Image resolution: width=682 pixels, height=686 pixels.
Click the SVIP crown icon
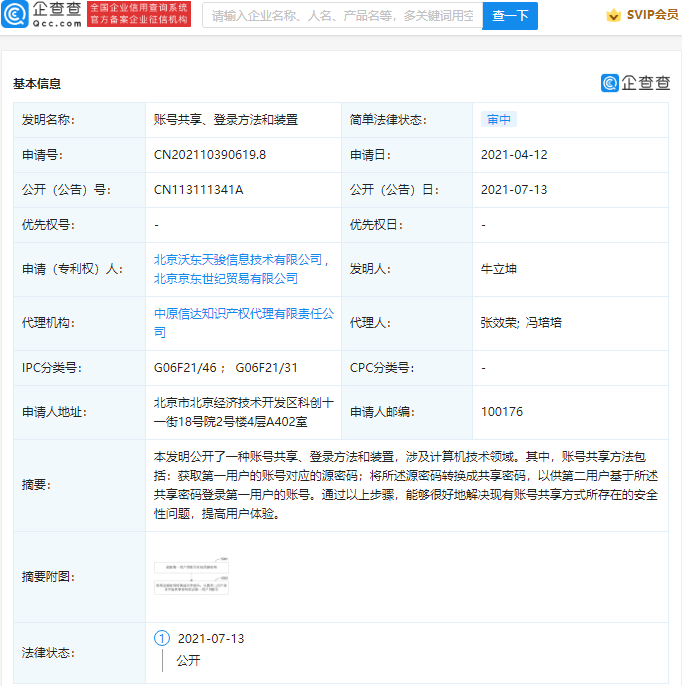click(613, 16)
